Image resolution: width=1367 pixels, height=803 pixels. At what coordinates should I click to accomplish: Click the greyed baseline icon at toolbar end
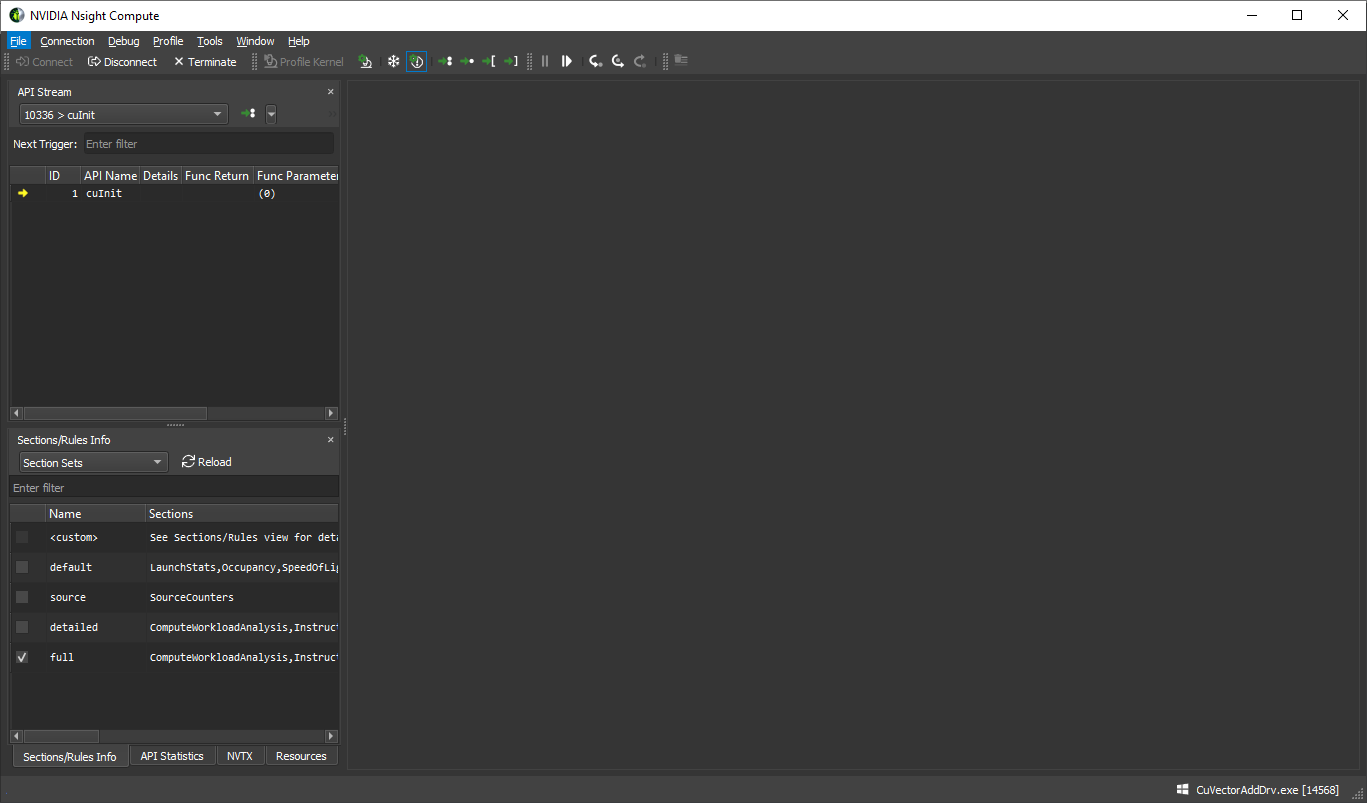pyautogui.click(x=681, y=61)
